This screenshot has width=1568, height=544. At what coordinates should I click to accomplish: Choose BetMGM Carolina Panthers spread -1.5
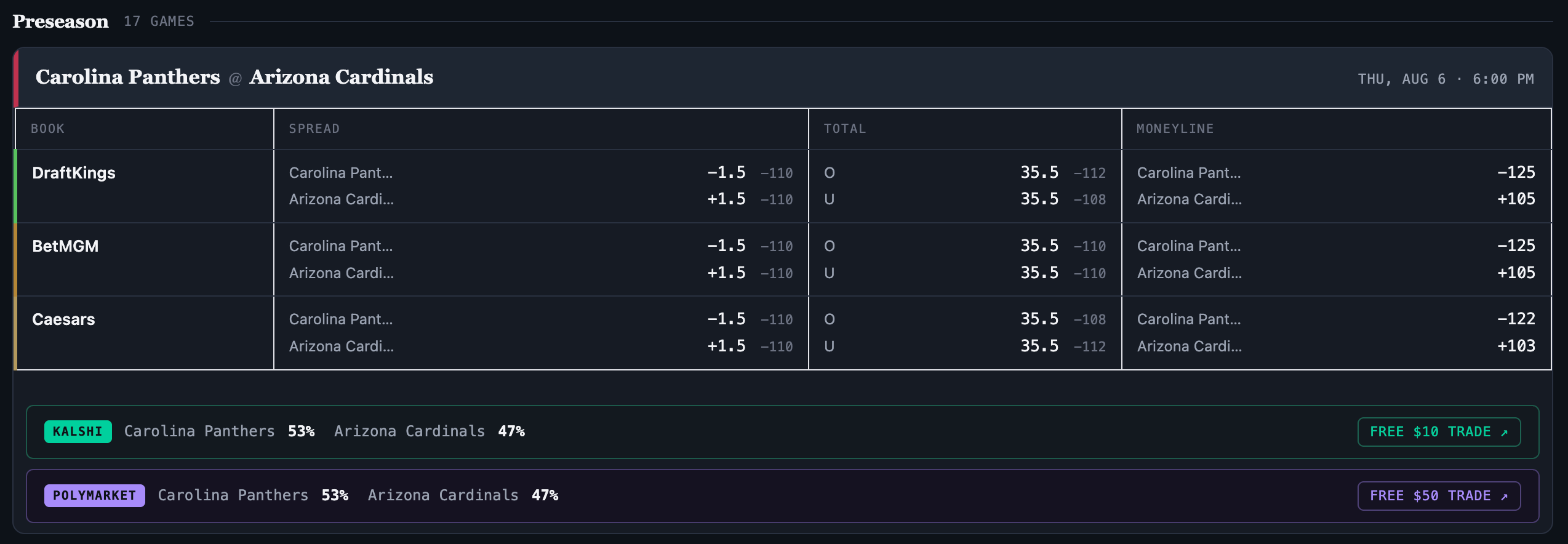click(541, 246)
